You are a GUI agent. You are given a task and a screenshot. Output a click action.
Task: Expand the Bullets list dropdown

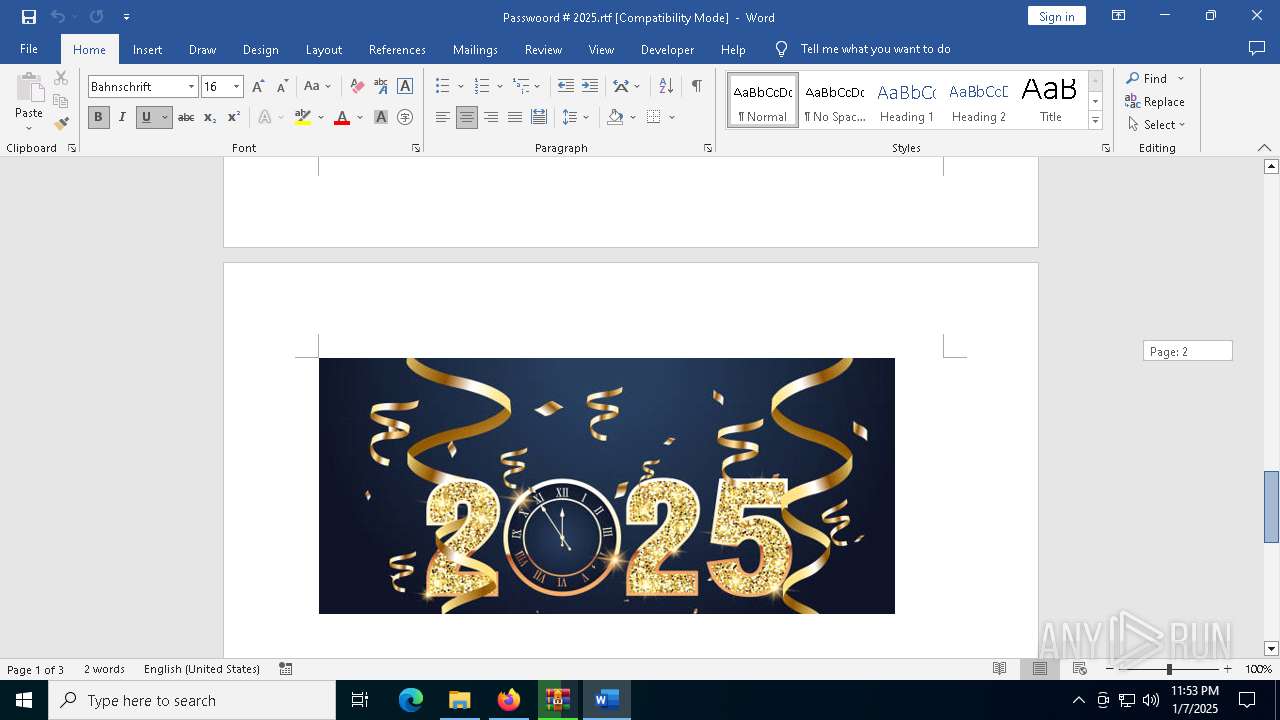pos(460,86)
